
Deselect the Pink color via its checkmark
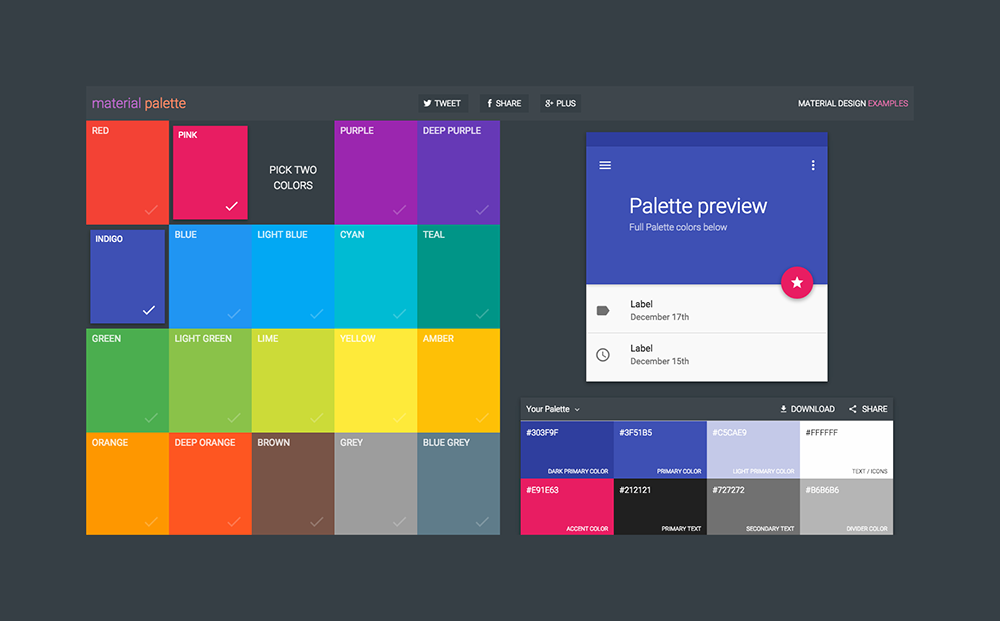(232, 208)
